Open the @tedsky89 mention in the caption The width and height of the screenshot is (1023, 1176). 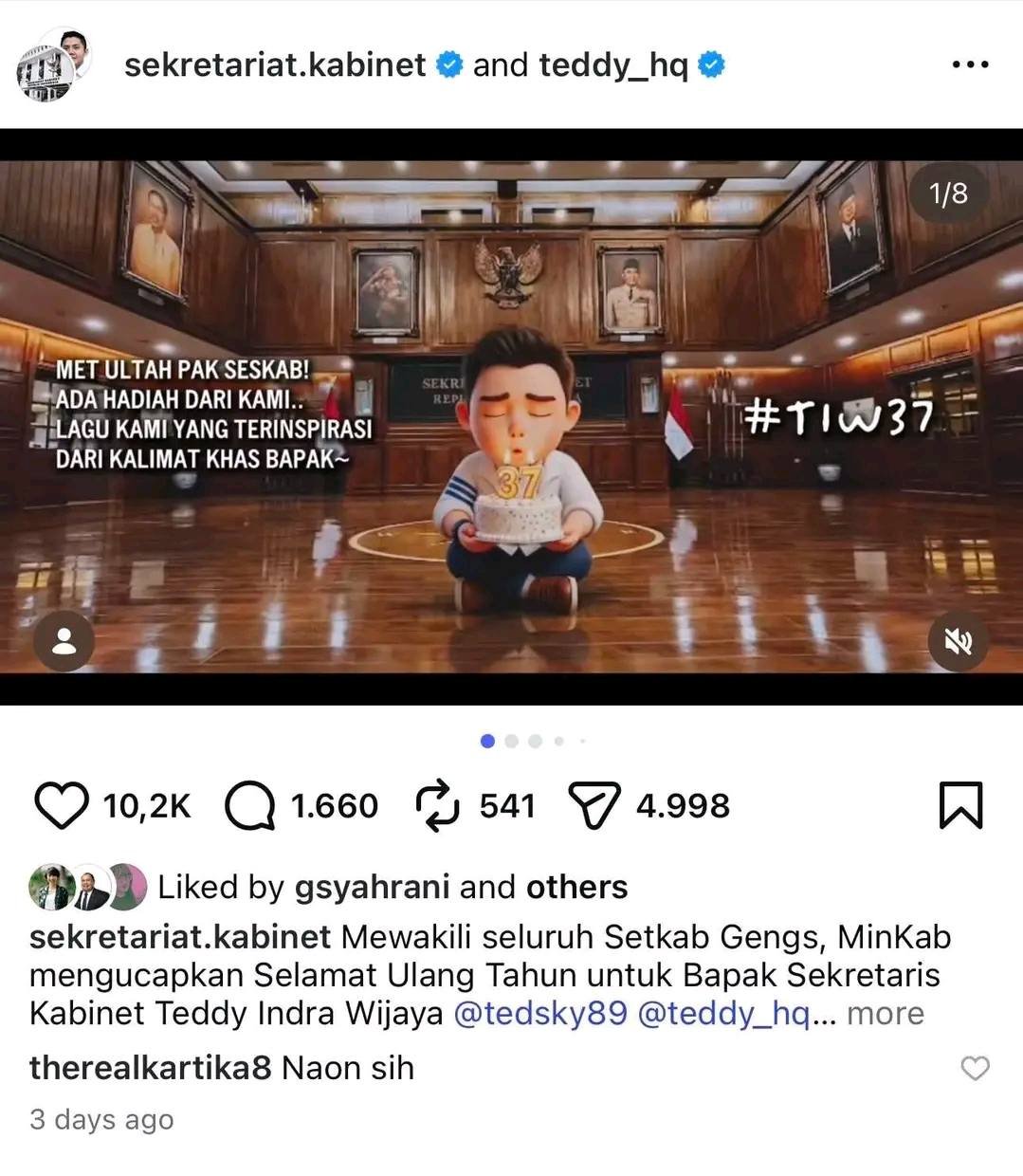pos(541,1014)
